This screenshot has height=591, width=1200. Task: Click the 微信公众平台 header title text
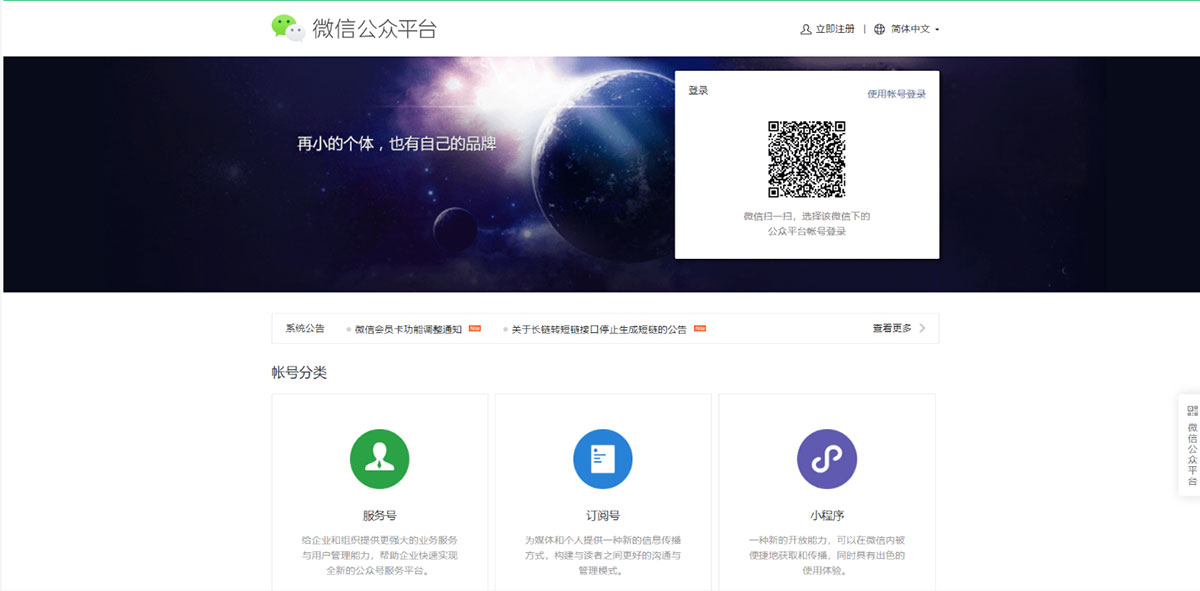(374, 29)
